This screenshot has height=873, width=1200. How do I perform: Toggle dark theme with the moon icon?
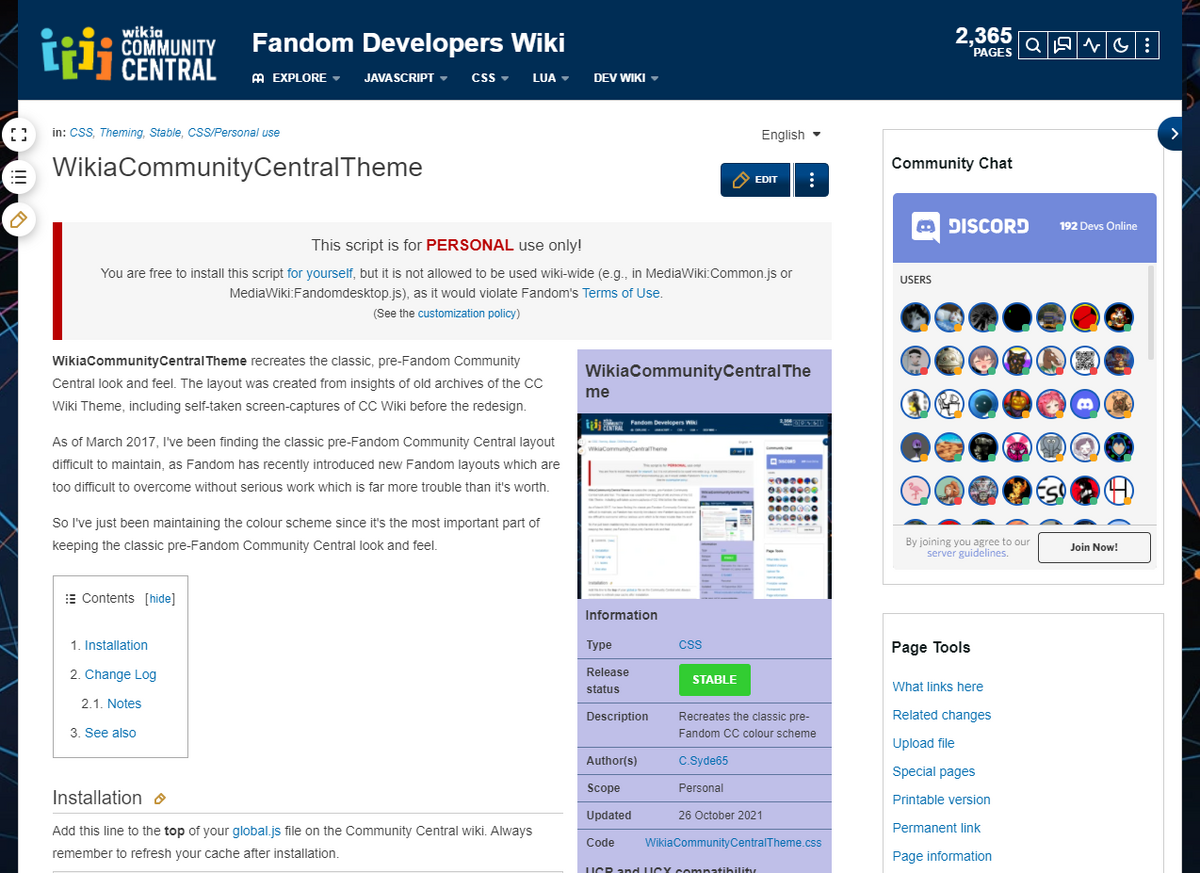pos(1119,45)
